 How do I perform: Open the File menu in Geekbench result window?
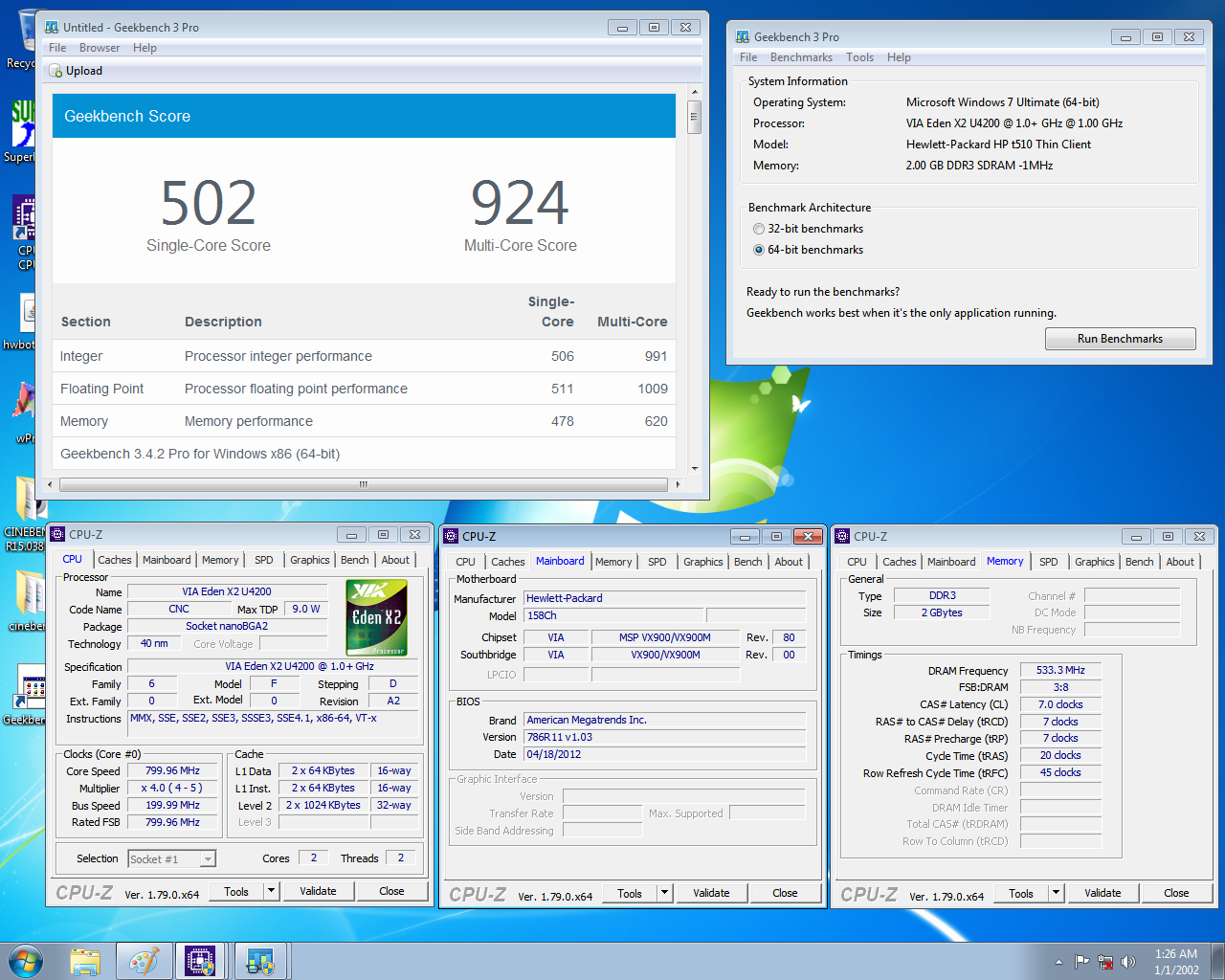point(57,48)
